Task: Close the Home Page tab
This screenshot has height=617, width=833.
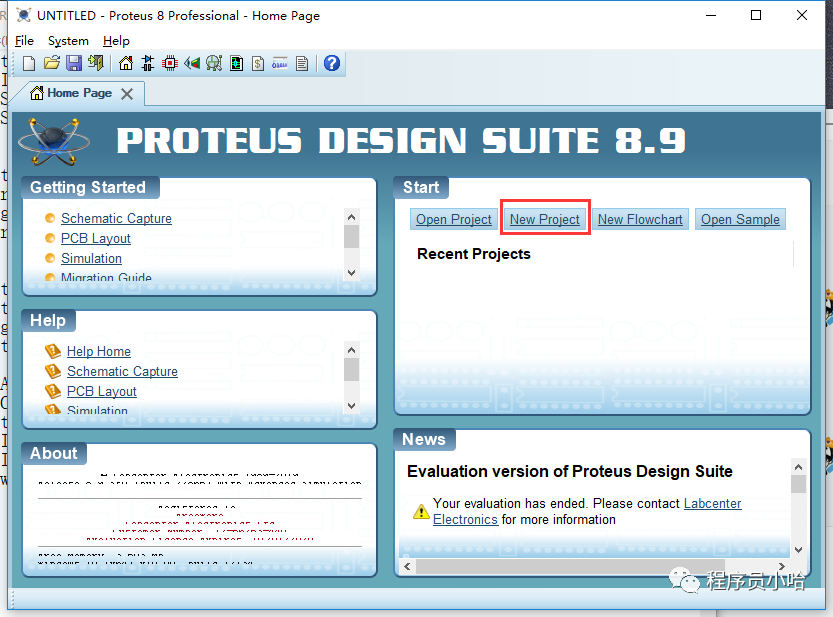Action: [x=127, y=94]
